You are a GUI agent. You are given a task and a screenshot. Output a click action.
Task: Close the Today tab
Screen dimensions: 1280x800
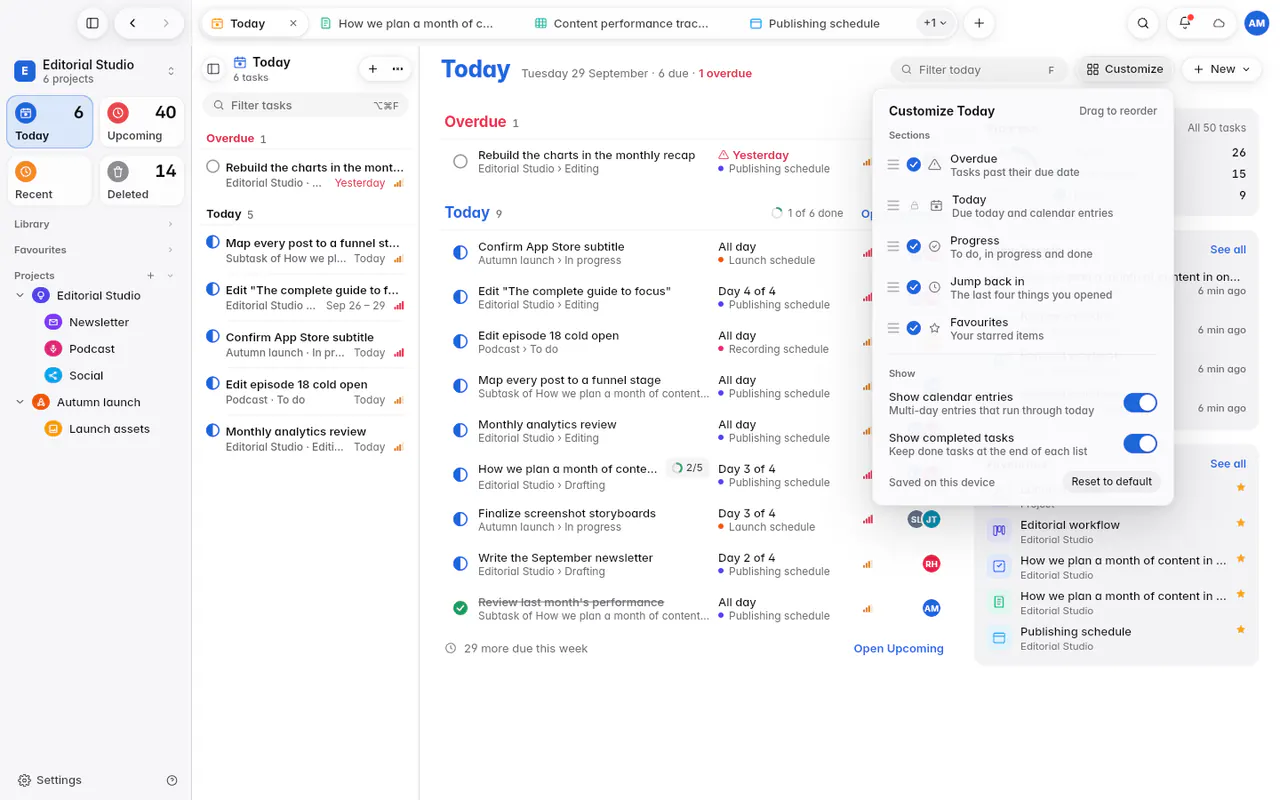click(293, 23)
